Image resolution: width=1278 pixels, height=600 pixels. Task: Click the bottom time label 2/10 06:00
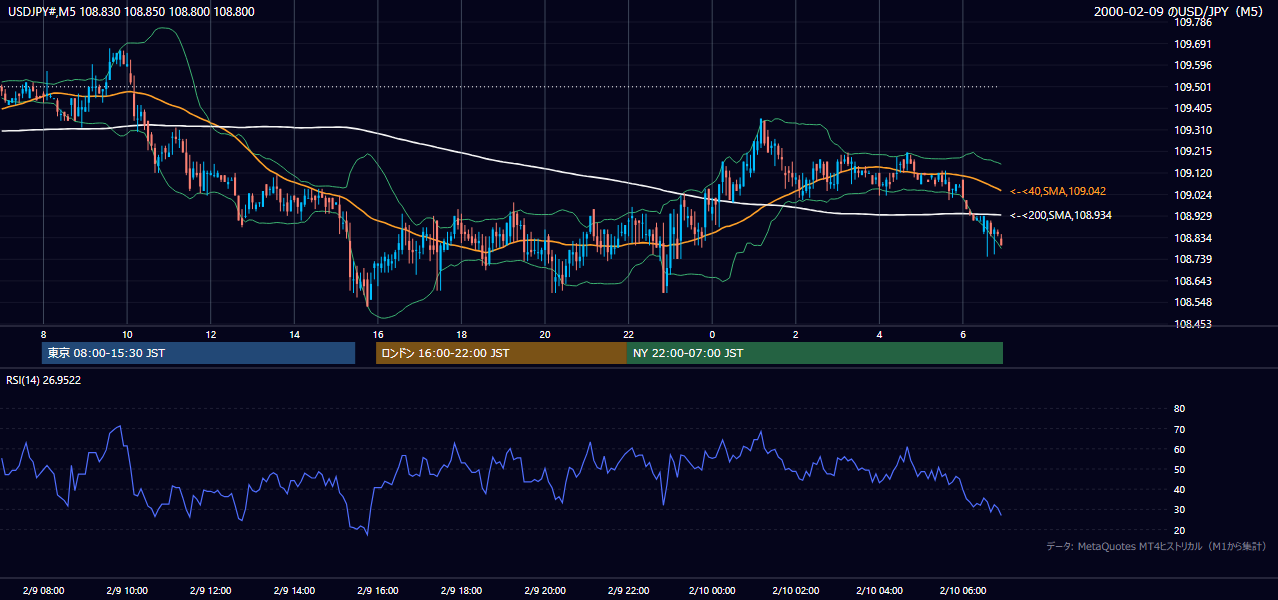962,591
